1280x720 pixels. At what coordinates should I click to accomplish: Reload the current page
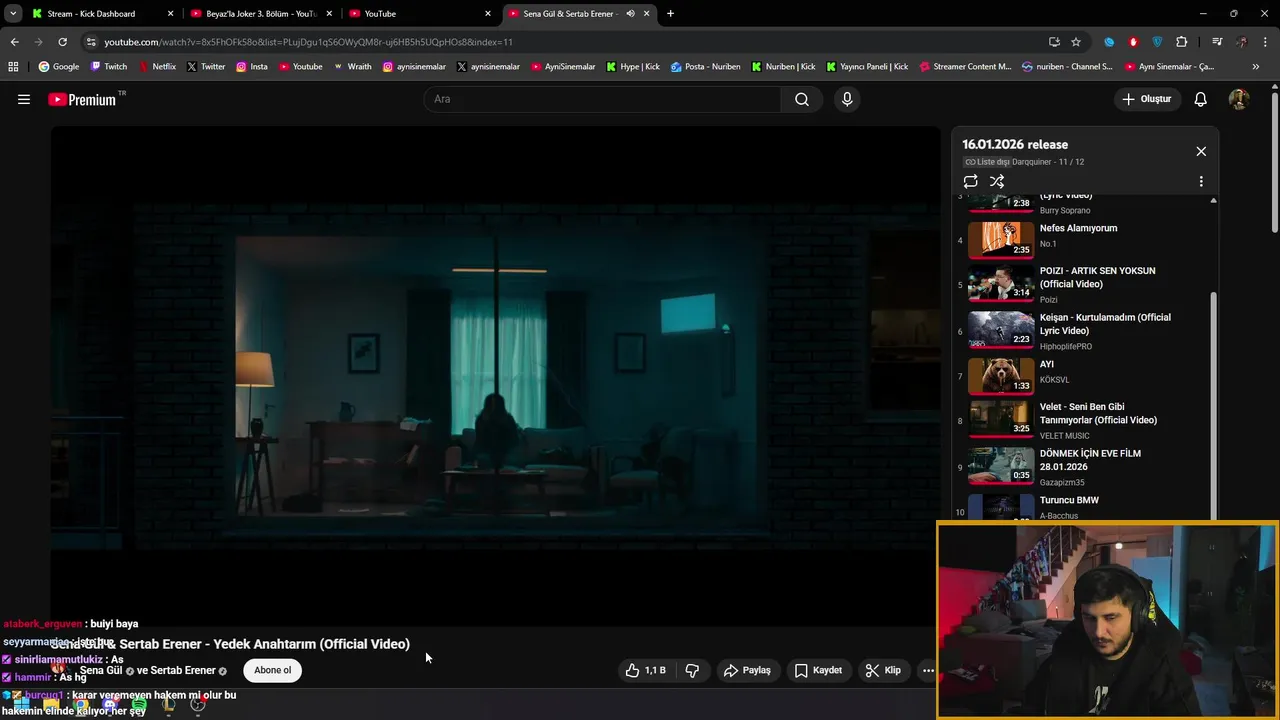coord(62,42)
